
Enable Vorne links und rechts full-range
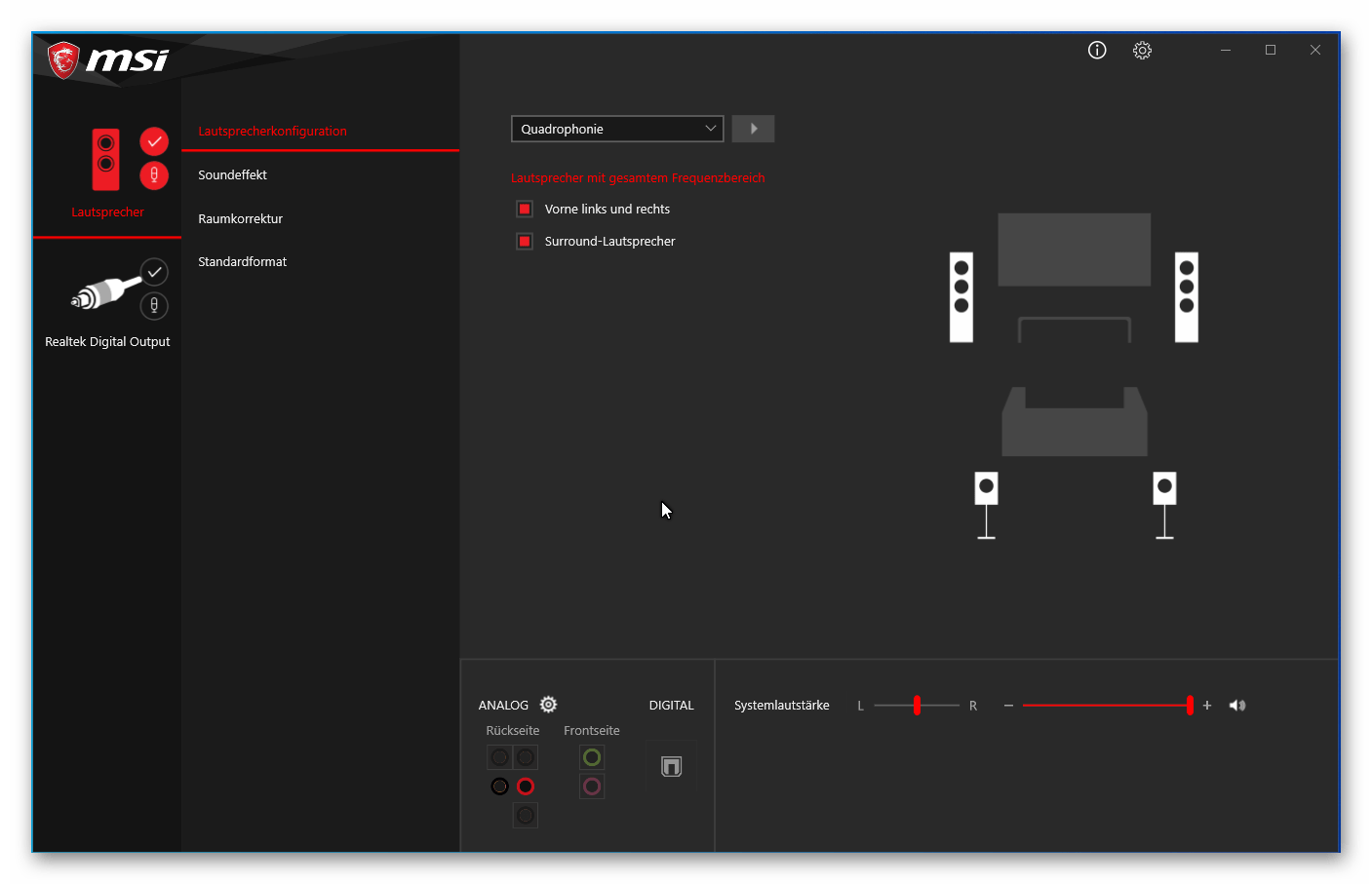tap(524, 209)
